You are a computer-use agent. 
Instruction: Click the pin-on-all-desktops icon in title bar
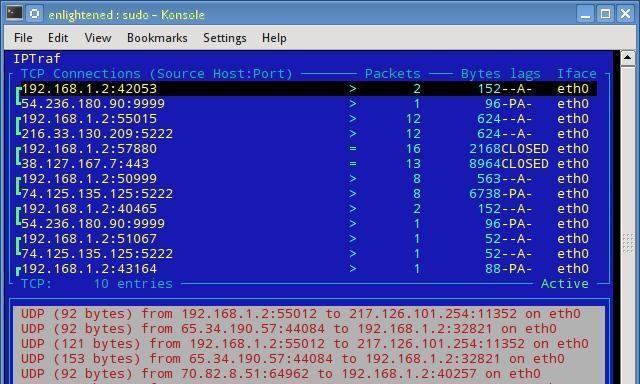tap(35, 13)
